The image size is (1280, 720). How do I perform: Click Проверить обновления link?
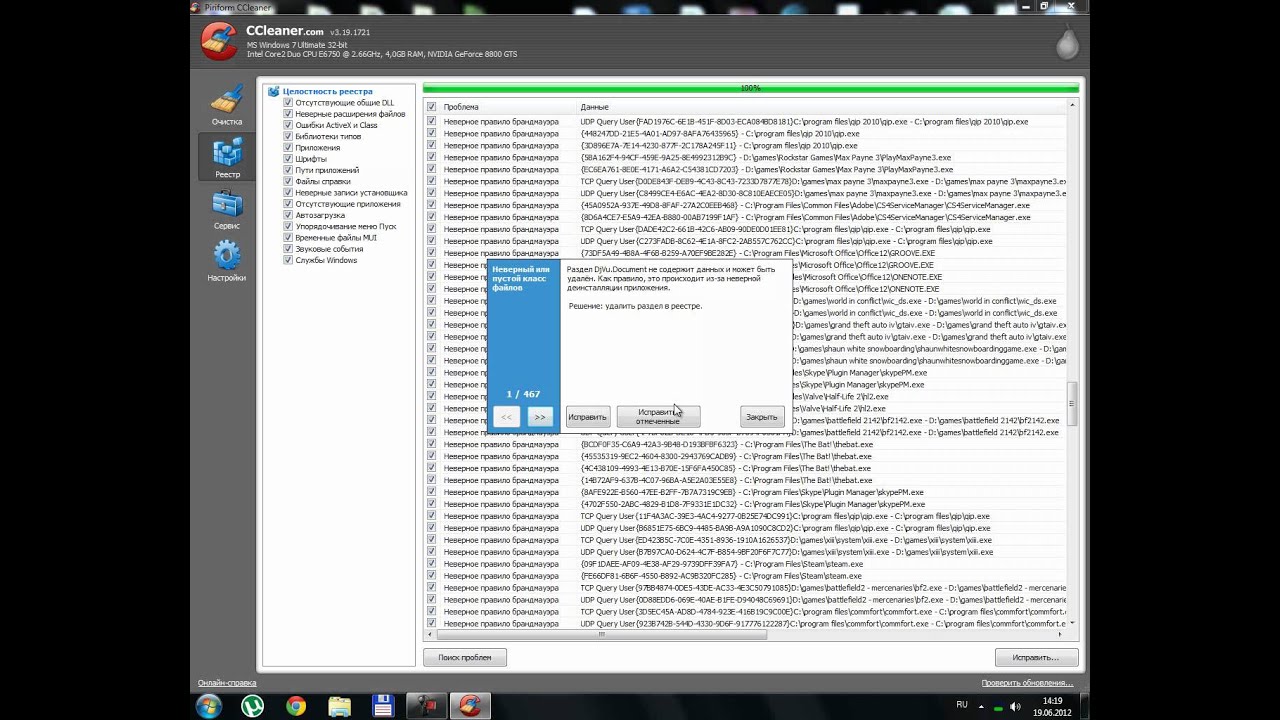(x=1027, y=683)
